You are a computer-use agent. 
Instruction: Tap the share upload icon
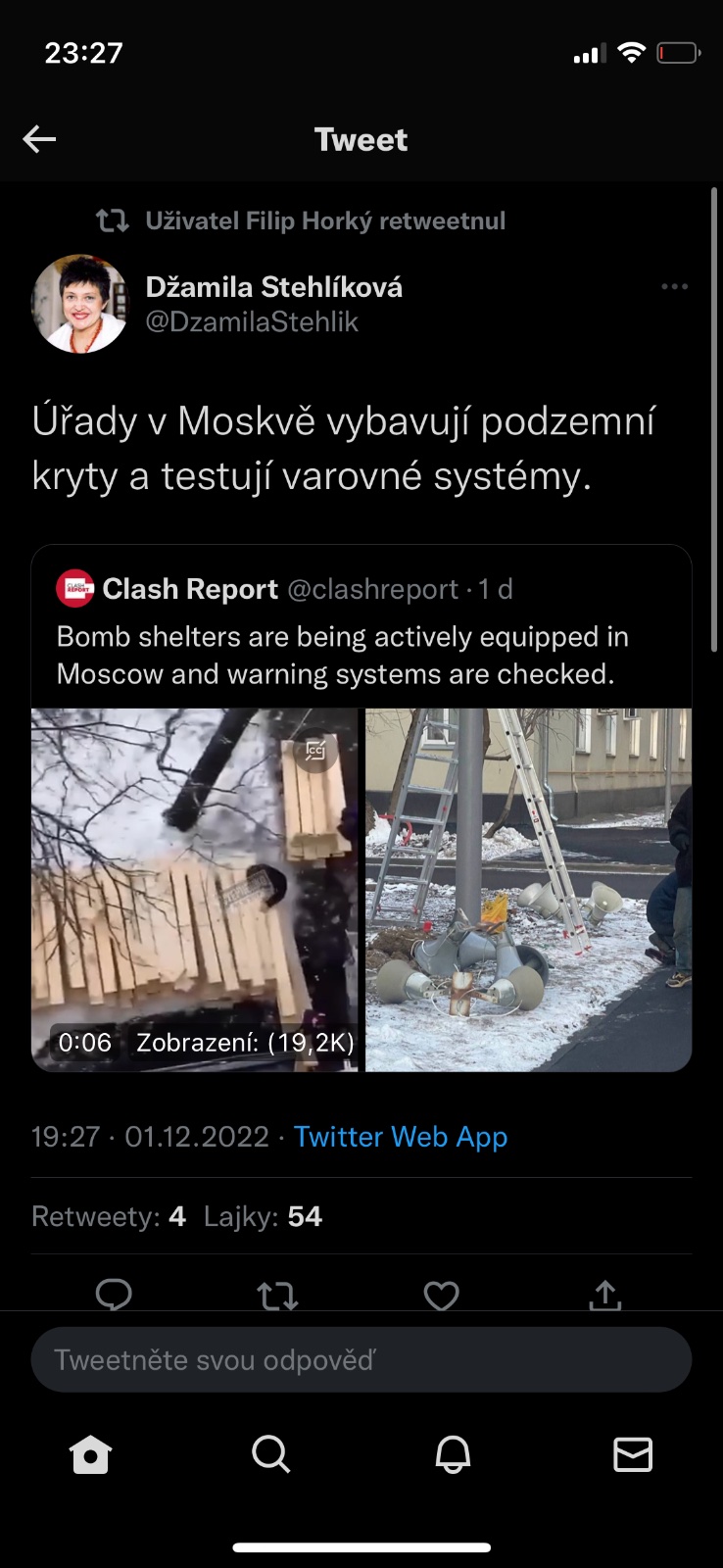(605, 1295)
